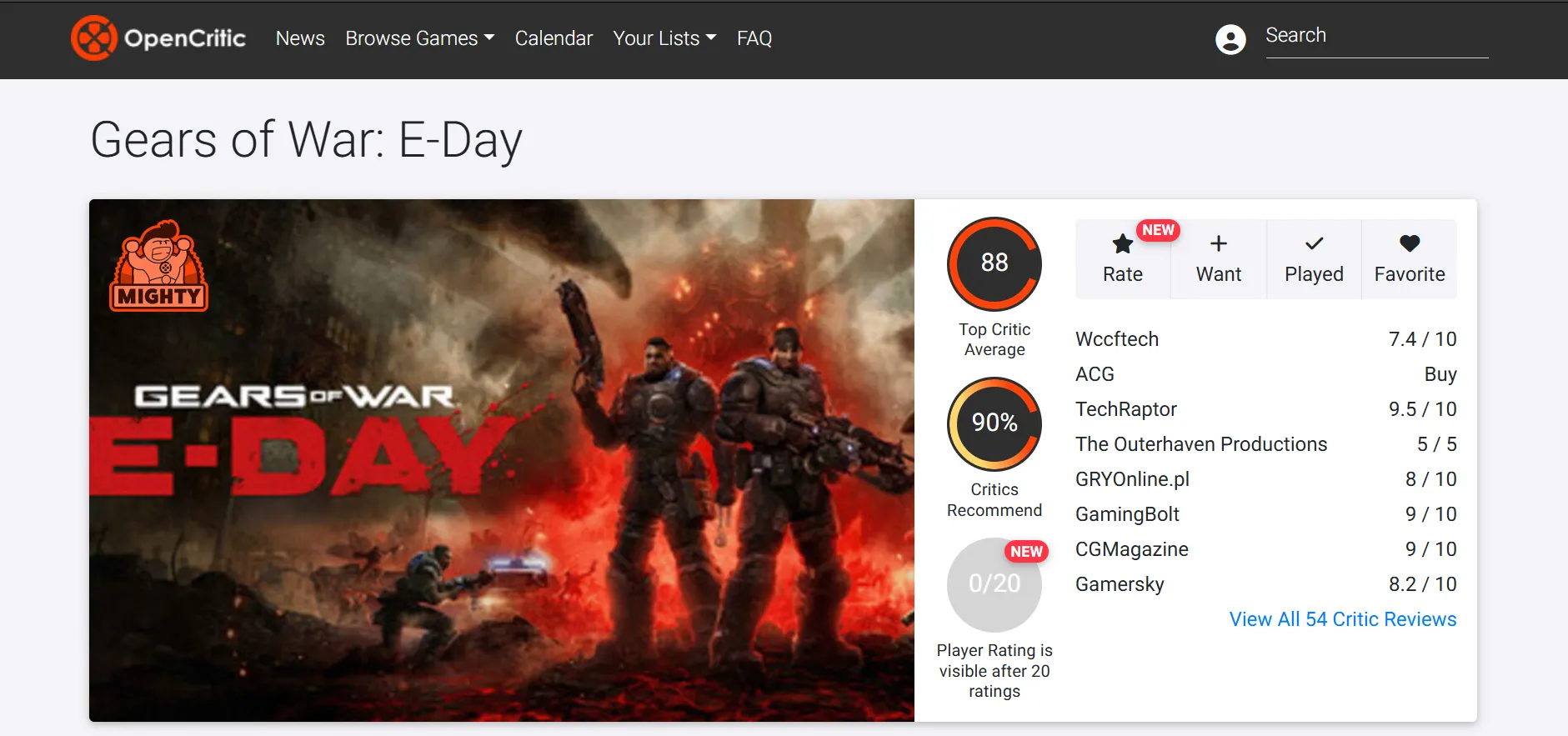Screen dimensions: 1568x736
Task: Open the user account profile icon
Action: tap(1230, 39)
